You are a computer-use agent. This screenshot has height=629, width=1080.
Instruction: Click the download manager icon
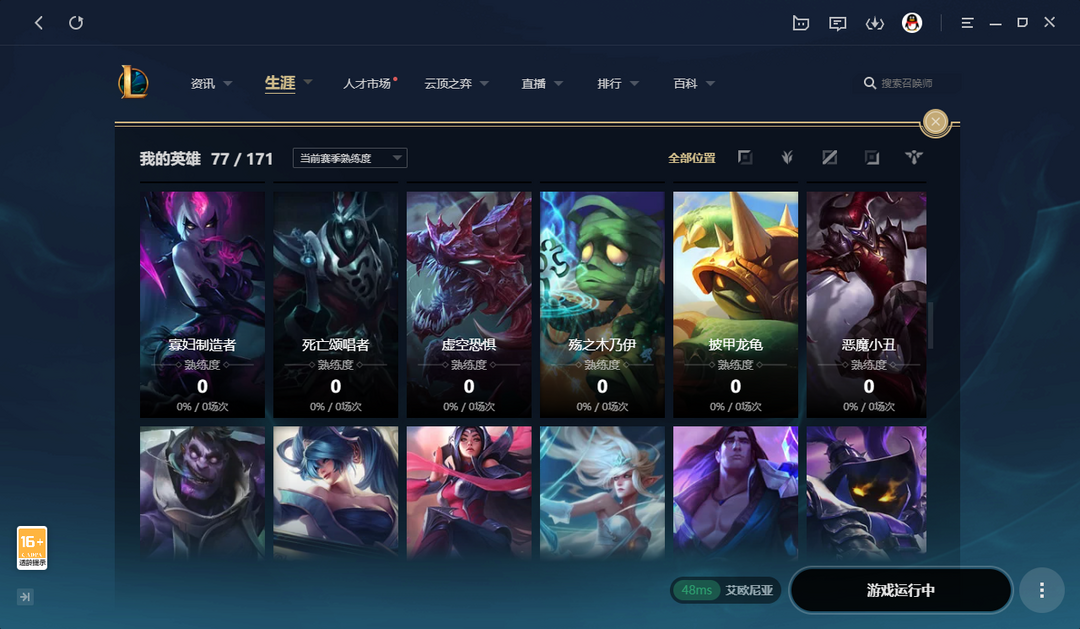(x=875, y=23)
